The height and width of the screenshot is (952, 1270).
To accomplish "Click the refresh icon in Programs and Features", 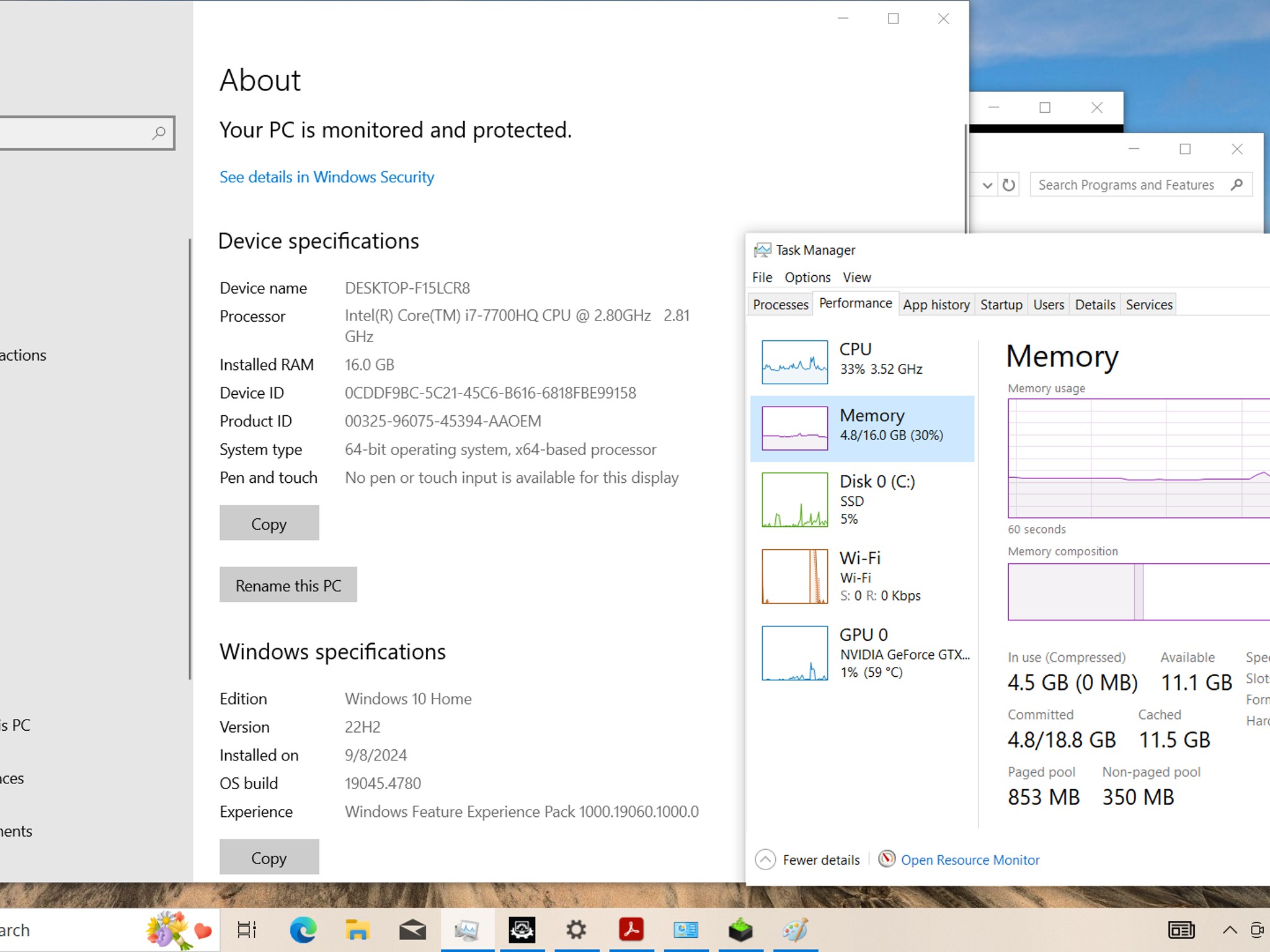I will [1009, 185].
